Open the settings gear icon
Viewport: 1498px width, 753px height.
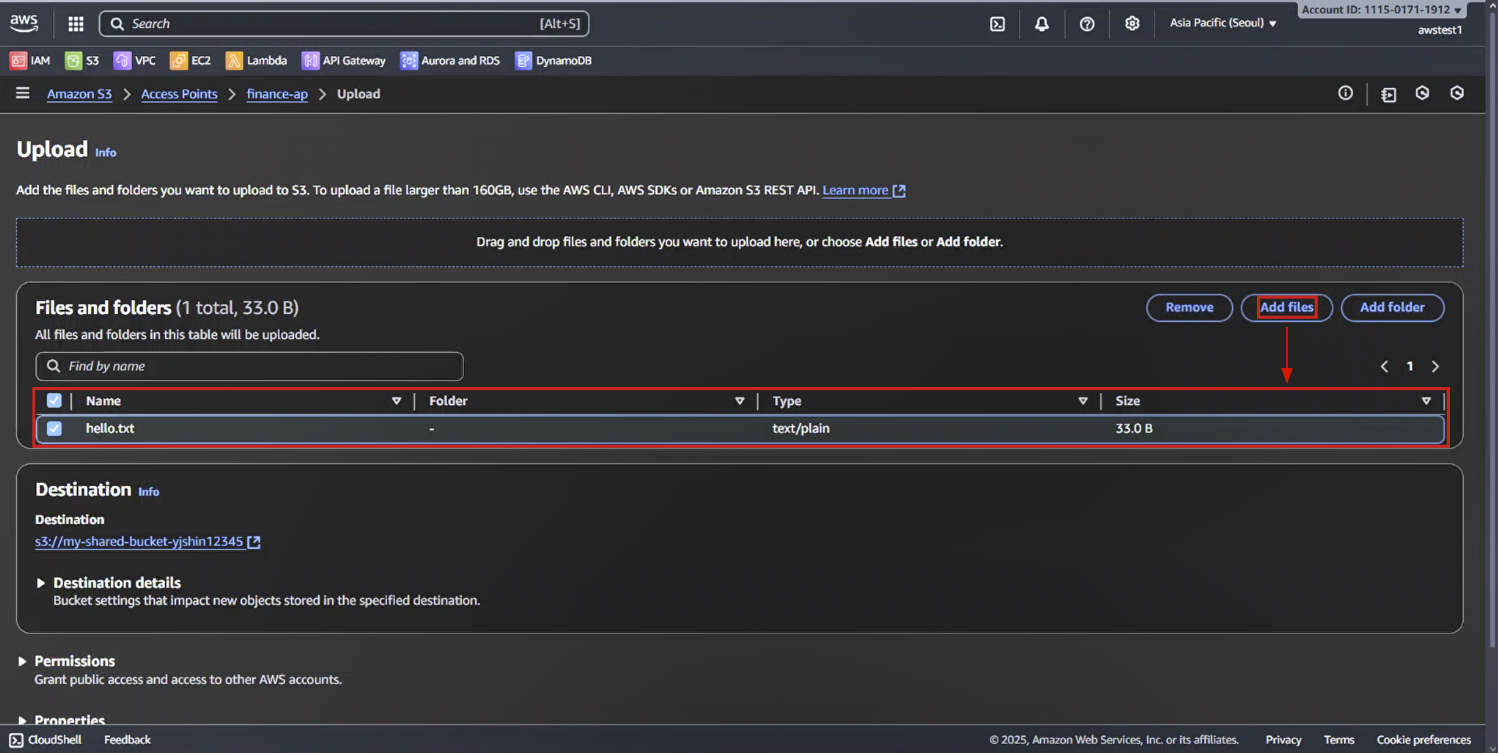[1132, 24]
